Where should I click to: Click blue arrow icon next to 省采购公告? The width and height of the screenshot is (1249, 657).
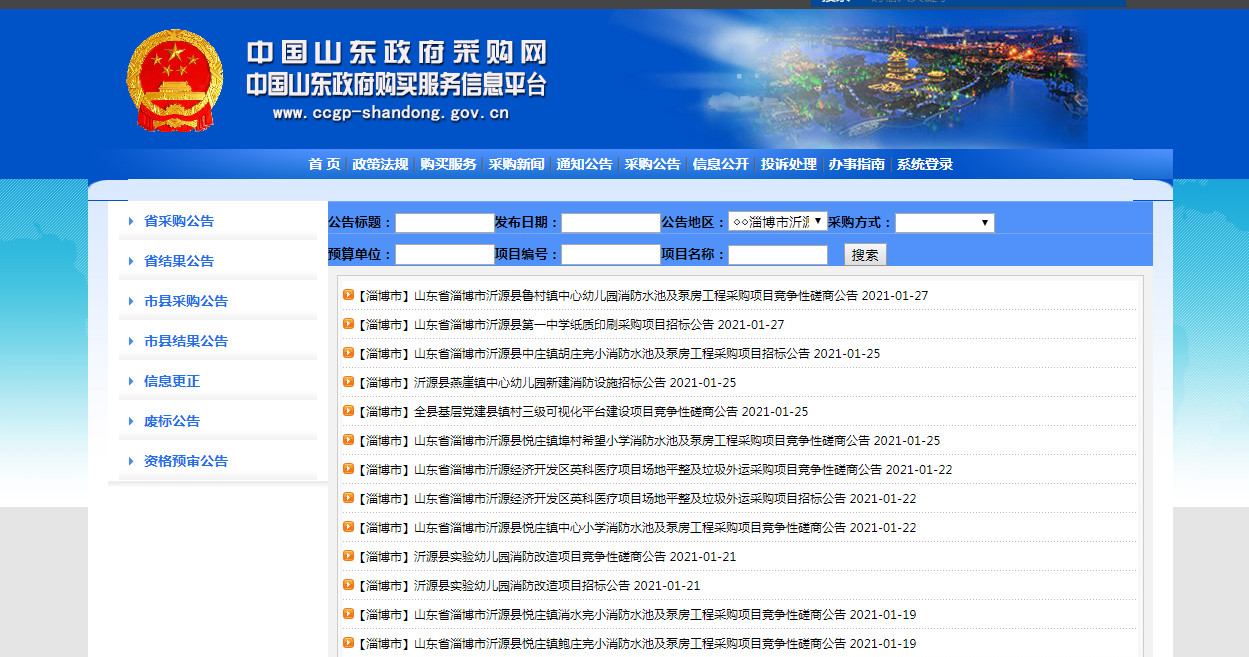point(131,221)
